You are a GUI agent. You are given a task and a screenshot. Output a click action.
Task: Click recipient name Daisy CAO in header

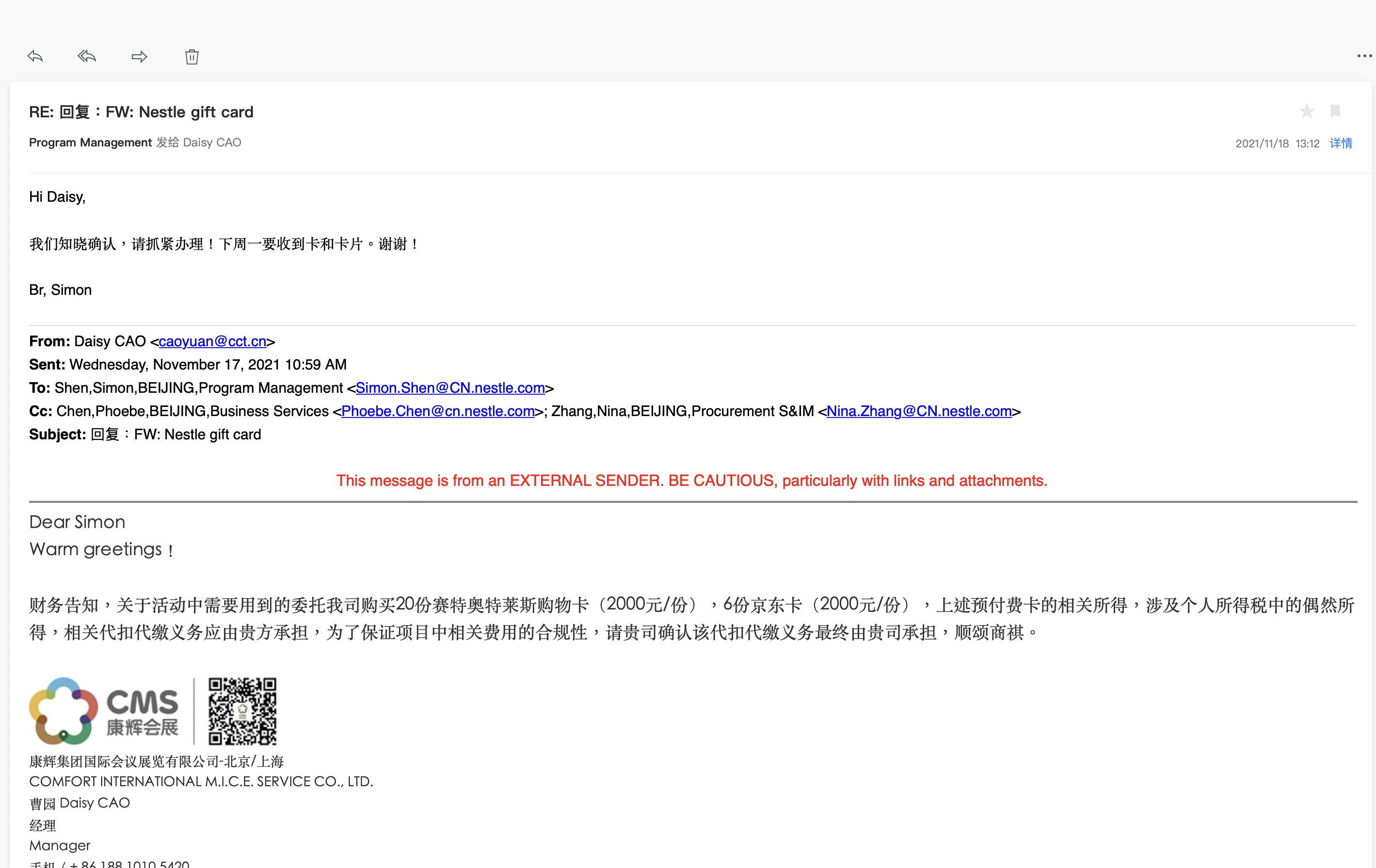(x=212, y=142)
